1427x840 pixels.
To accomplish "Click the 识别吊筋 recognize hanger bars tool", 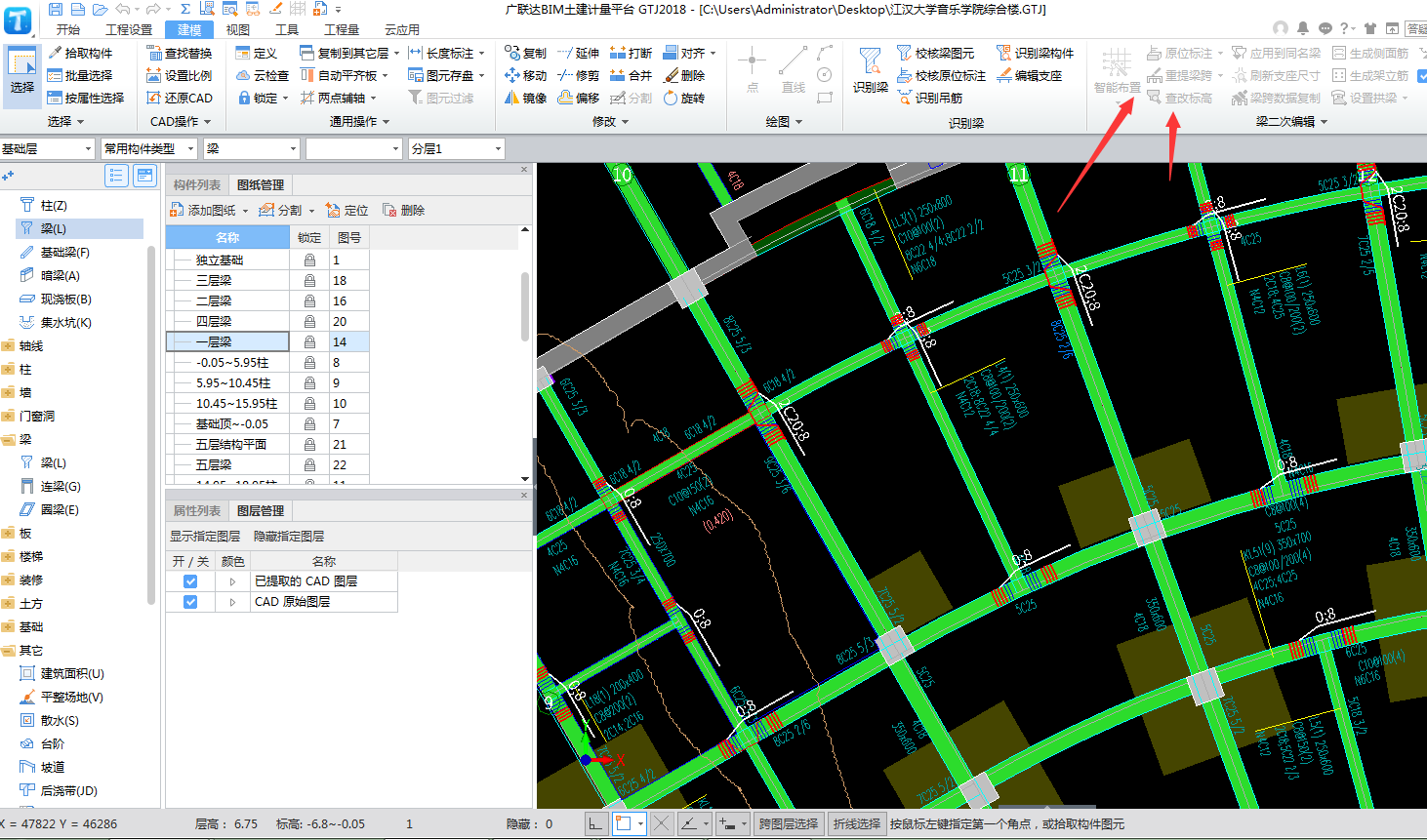I will coord(929,98).
